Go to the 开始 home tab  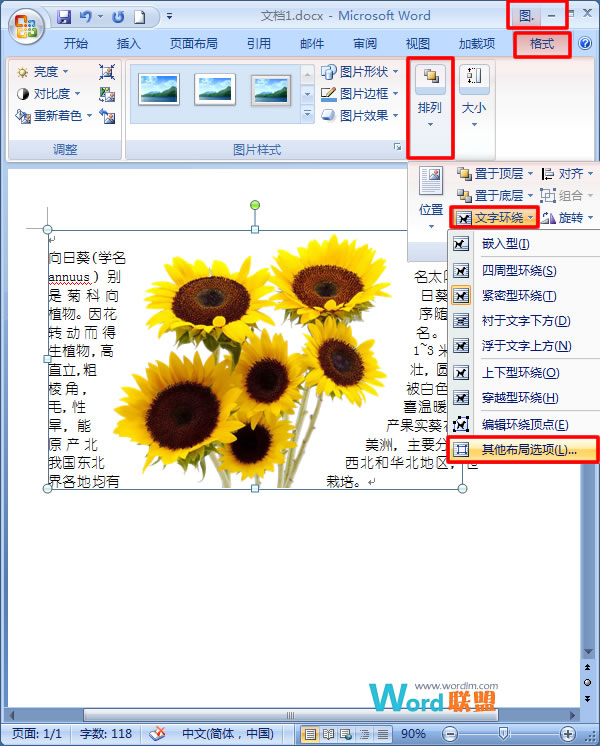pos(76,44)
